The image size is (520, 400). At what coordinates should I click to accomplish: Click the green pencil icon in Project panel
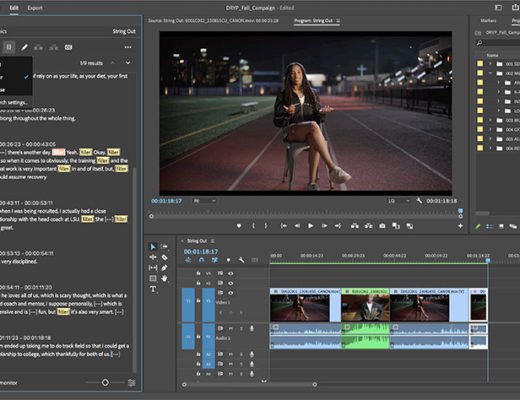click(478, 227)
